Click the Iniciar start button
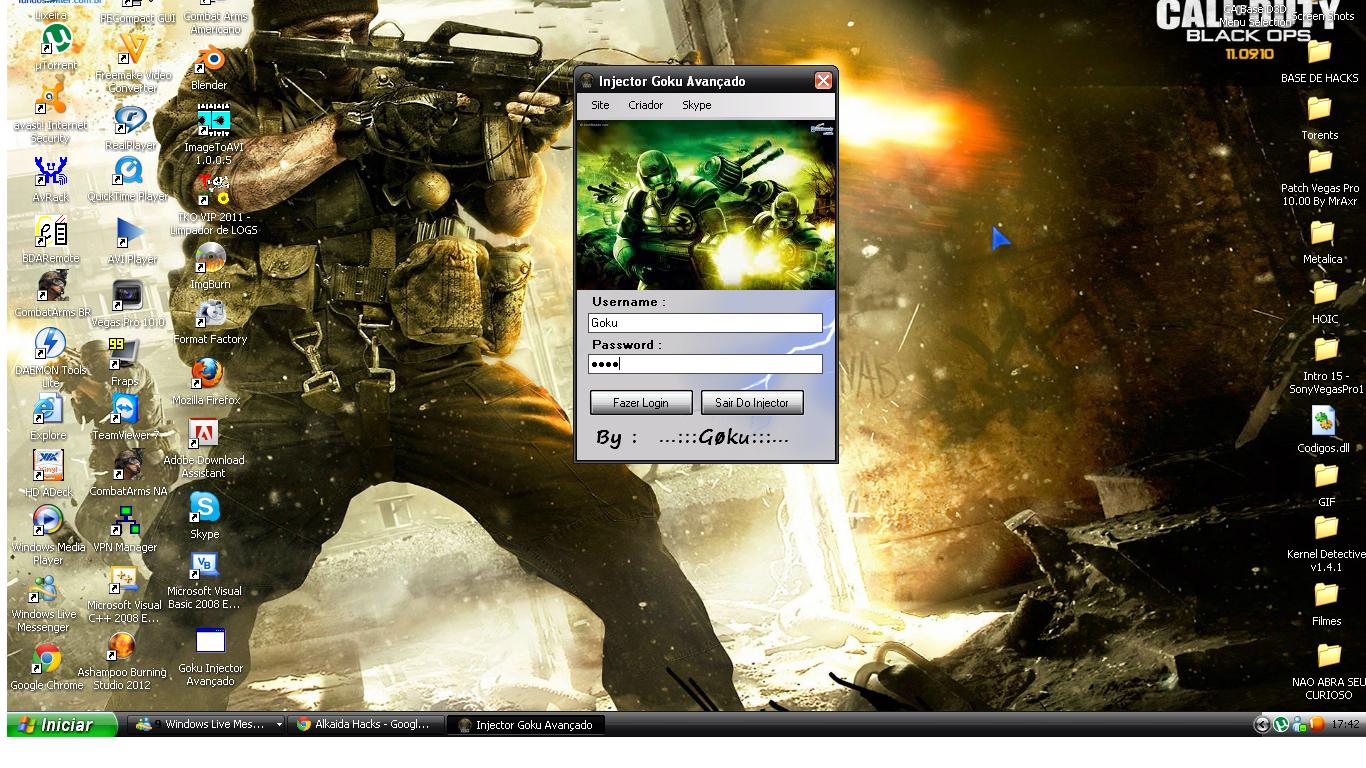1366x768 pixels. pos(62,725)
